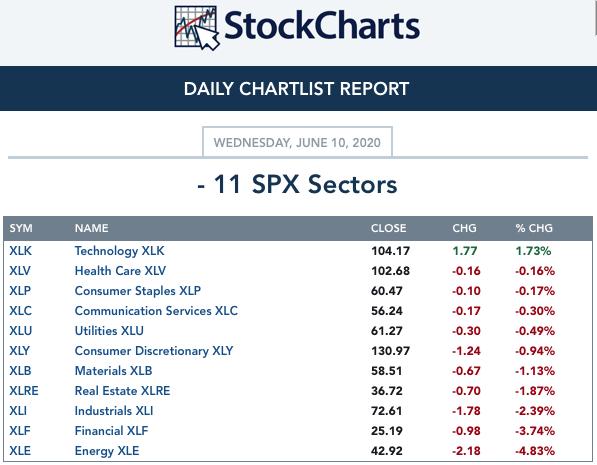Screen dimensions: 597x465
Task: Click the NAME column header
Action: point(92,228)
